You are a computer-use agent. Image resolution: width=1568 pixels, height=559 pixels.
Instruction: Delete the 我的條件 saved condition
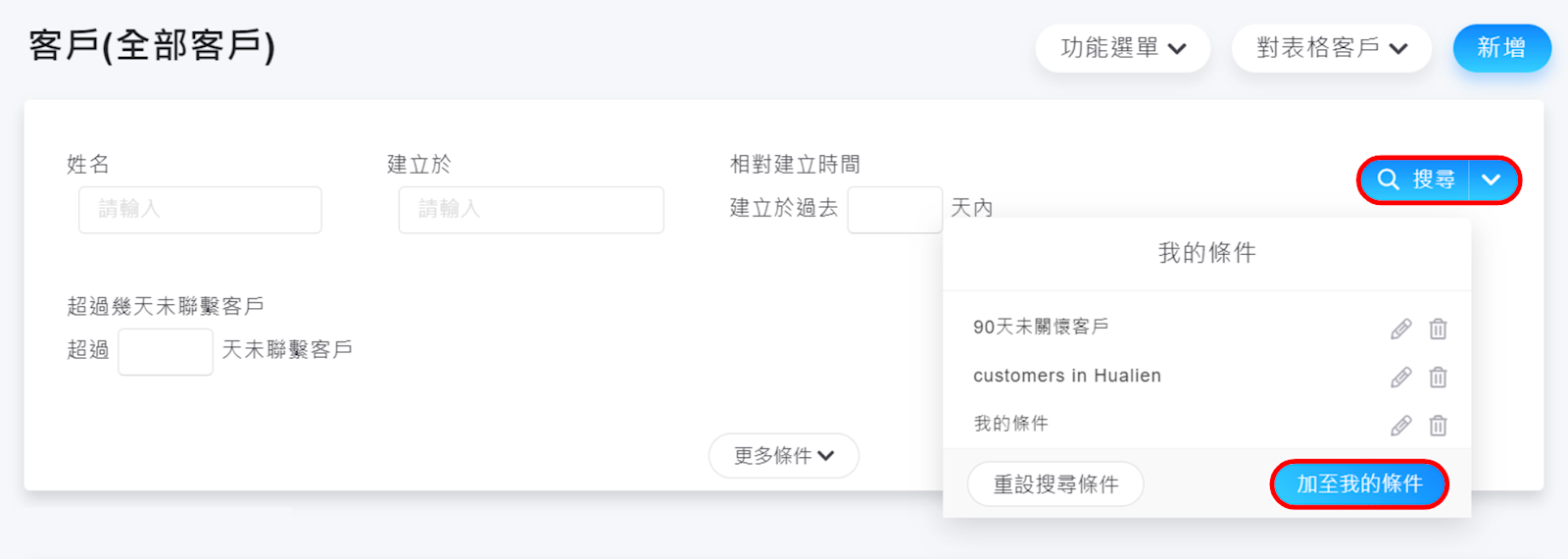pyautogui.click(x=1438, y=425)
